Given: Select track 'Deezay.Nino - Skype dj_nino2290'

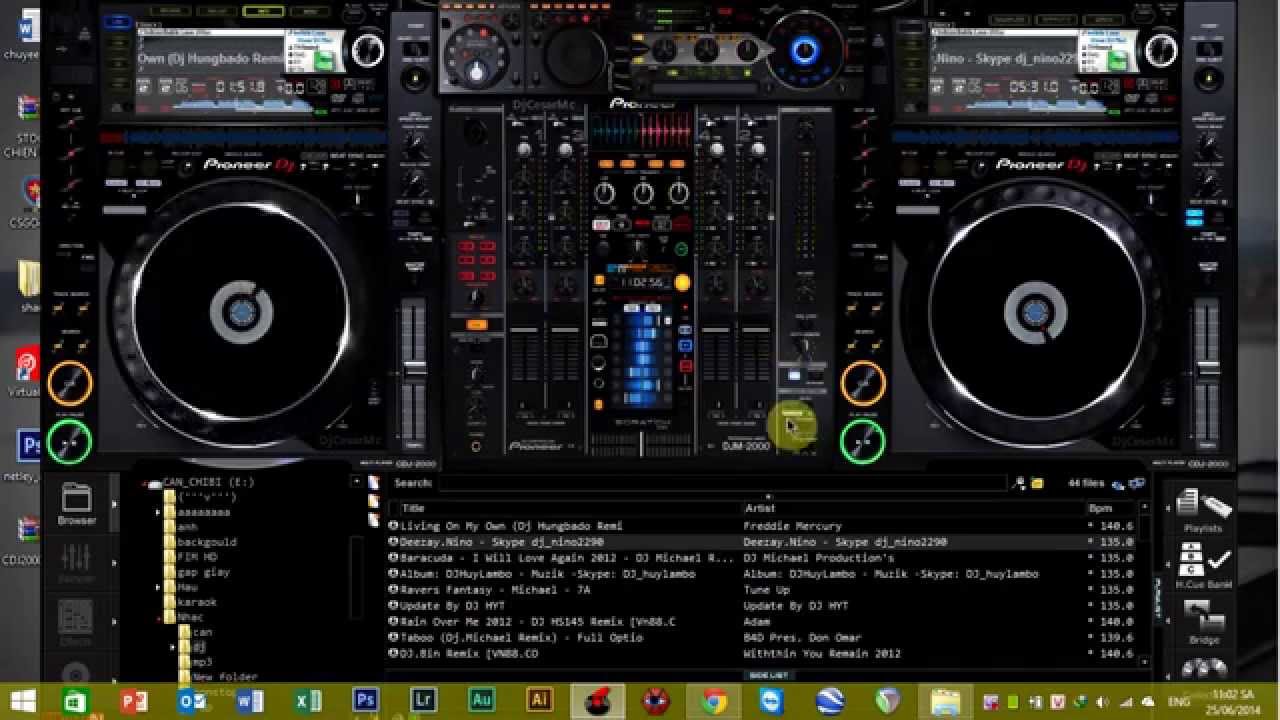Looking at the screenshot, I should click(501, 542).
